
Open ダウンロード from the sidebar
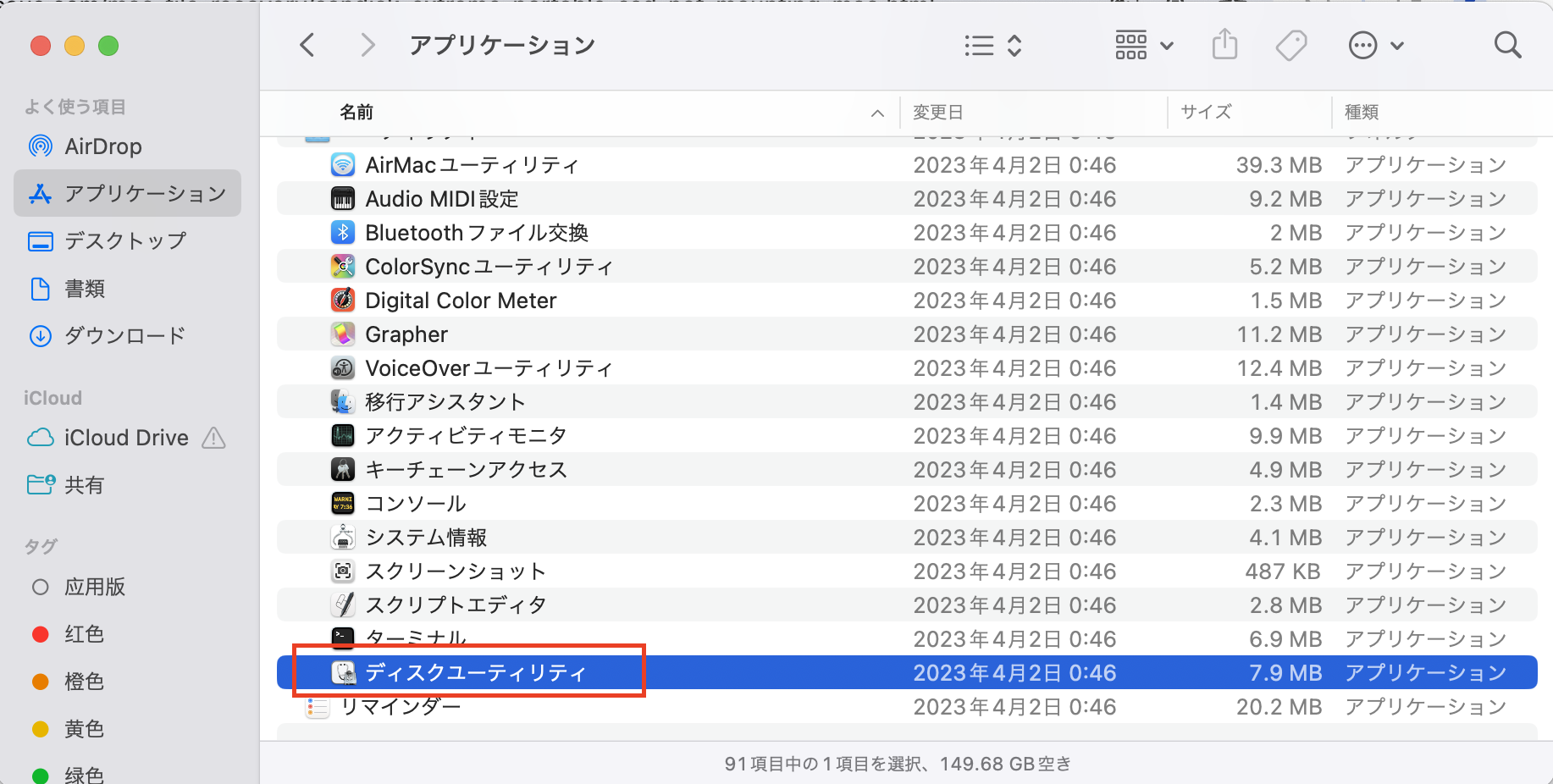pyautogui.click(x=124, y=335)
